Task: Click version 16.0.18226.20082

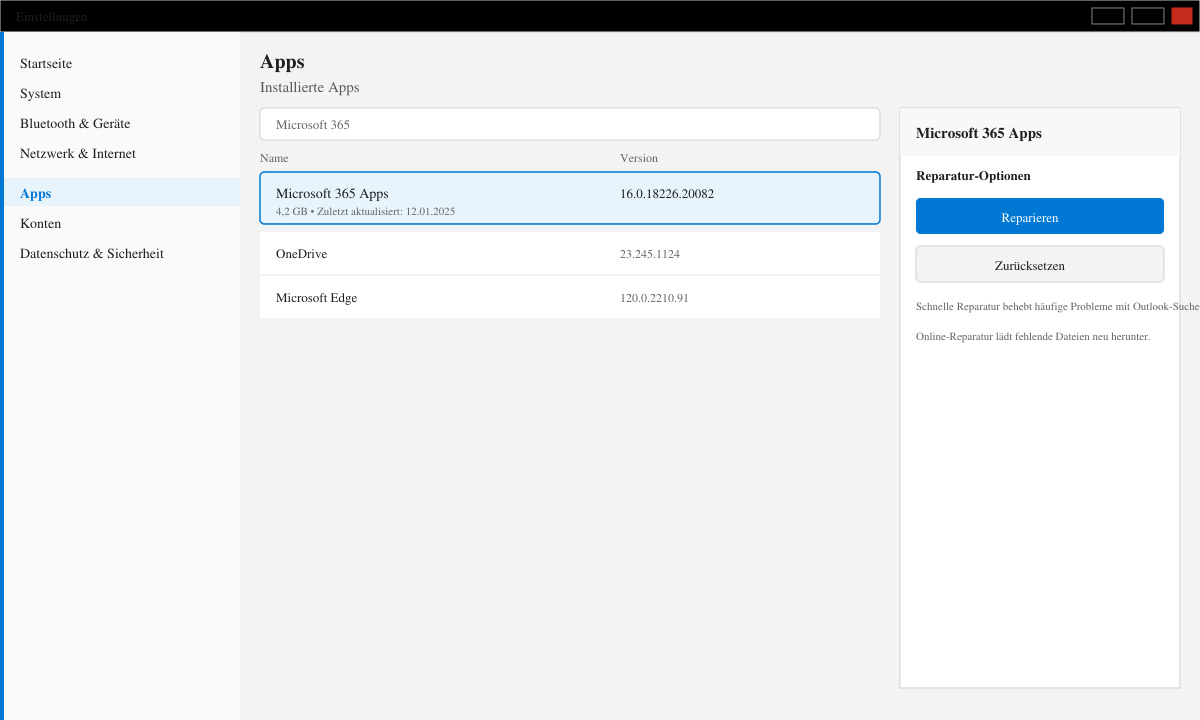Action: click(667, 194)
